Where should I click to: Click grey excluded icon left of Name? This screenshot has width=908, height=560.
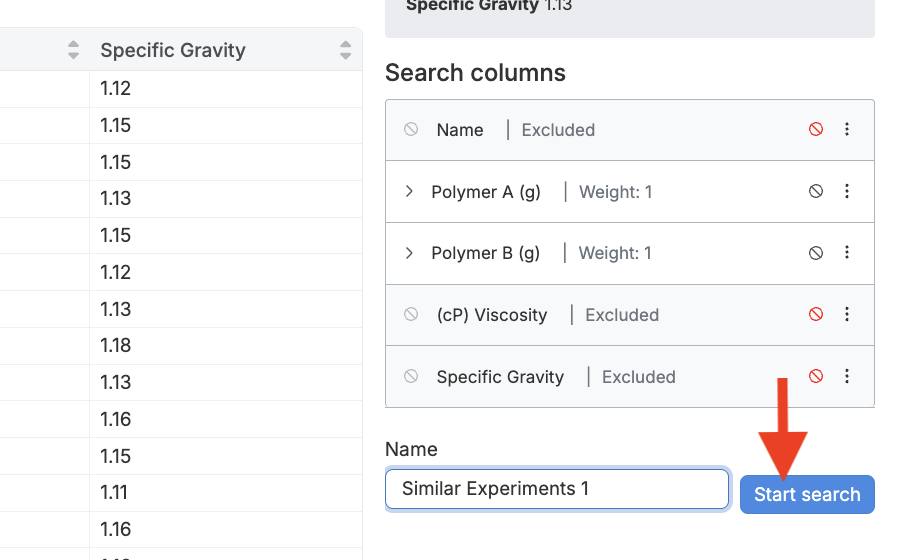411,130
